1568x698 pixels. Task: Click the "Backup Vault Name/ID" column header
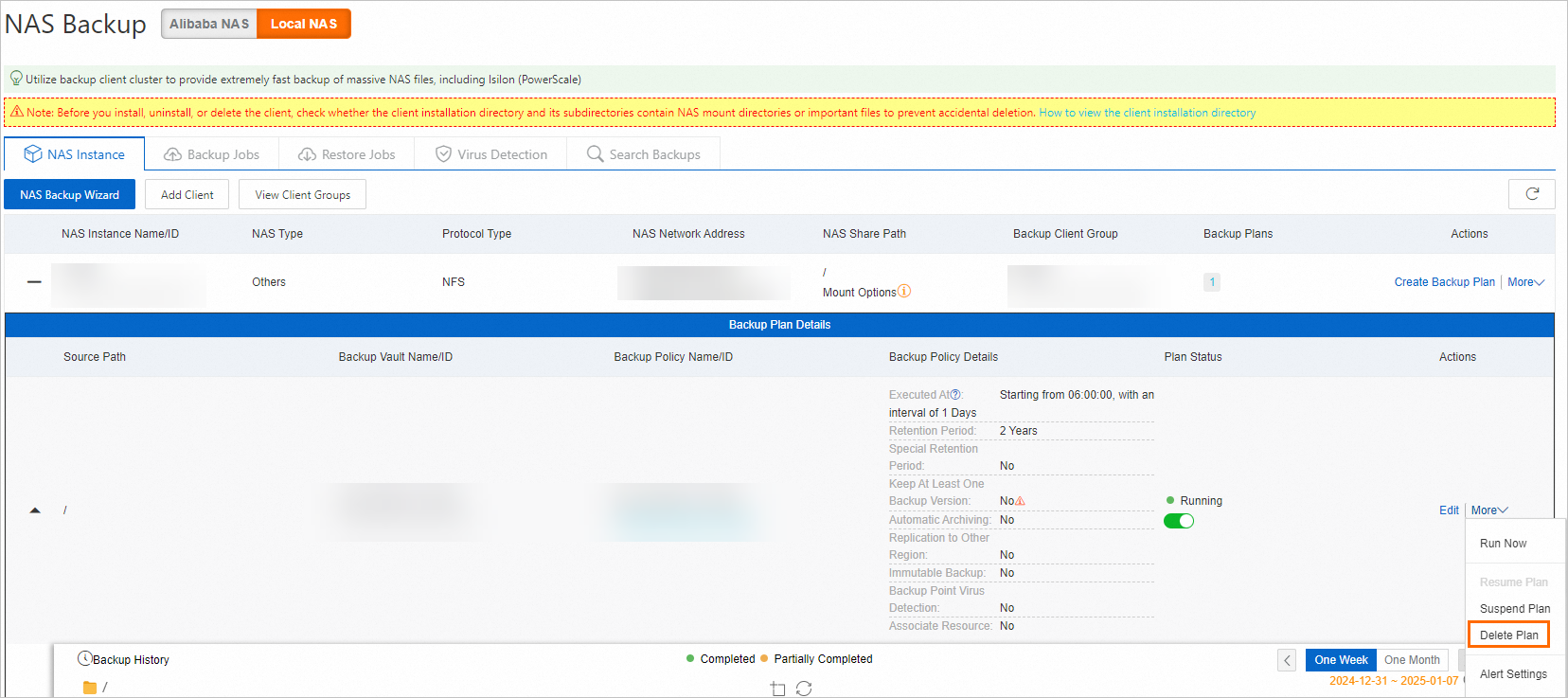(396, 357)
